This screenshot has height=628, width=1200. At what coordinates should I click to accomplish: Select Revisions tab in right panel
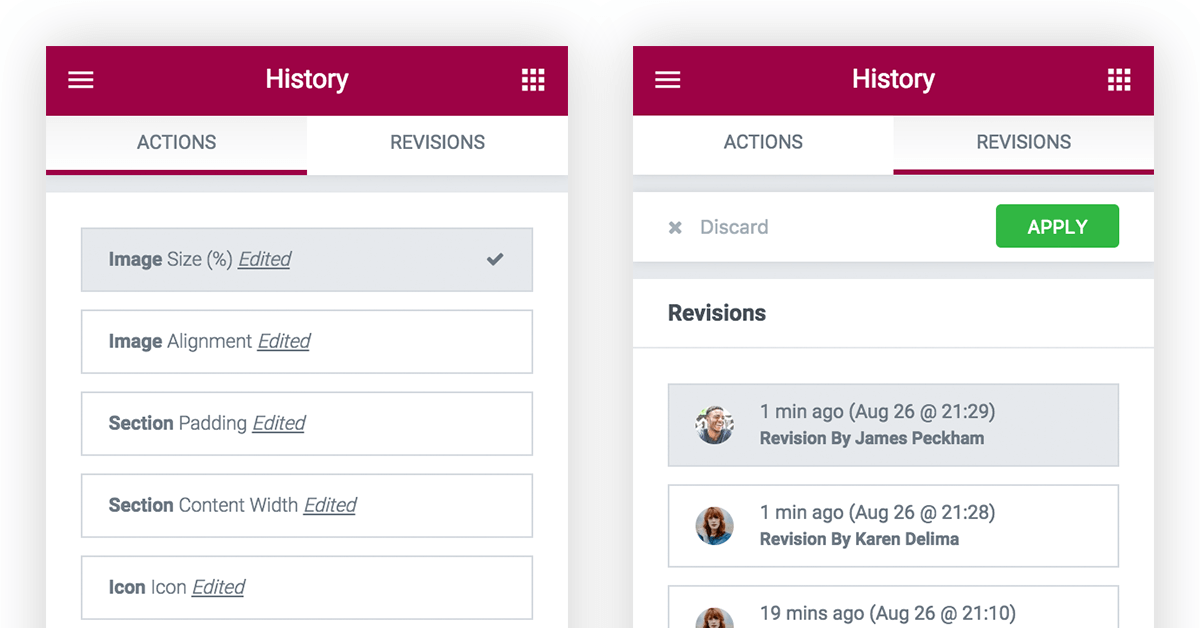click(1023, 143)
